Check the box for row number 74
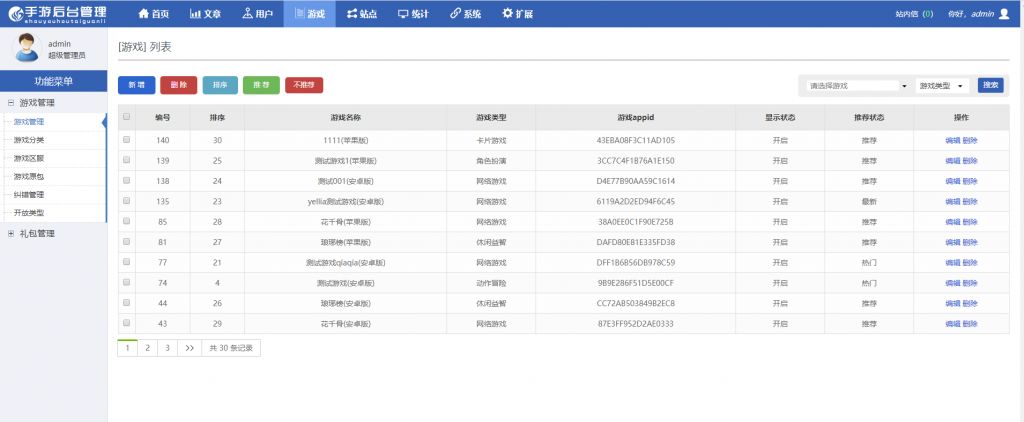 (127, 282)
